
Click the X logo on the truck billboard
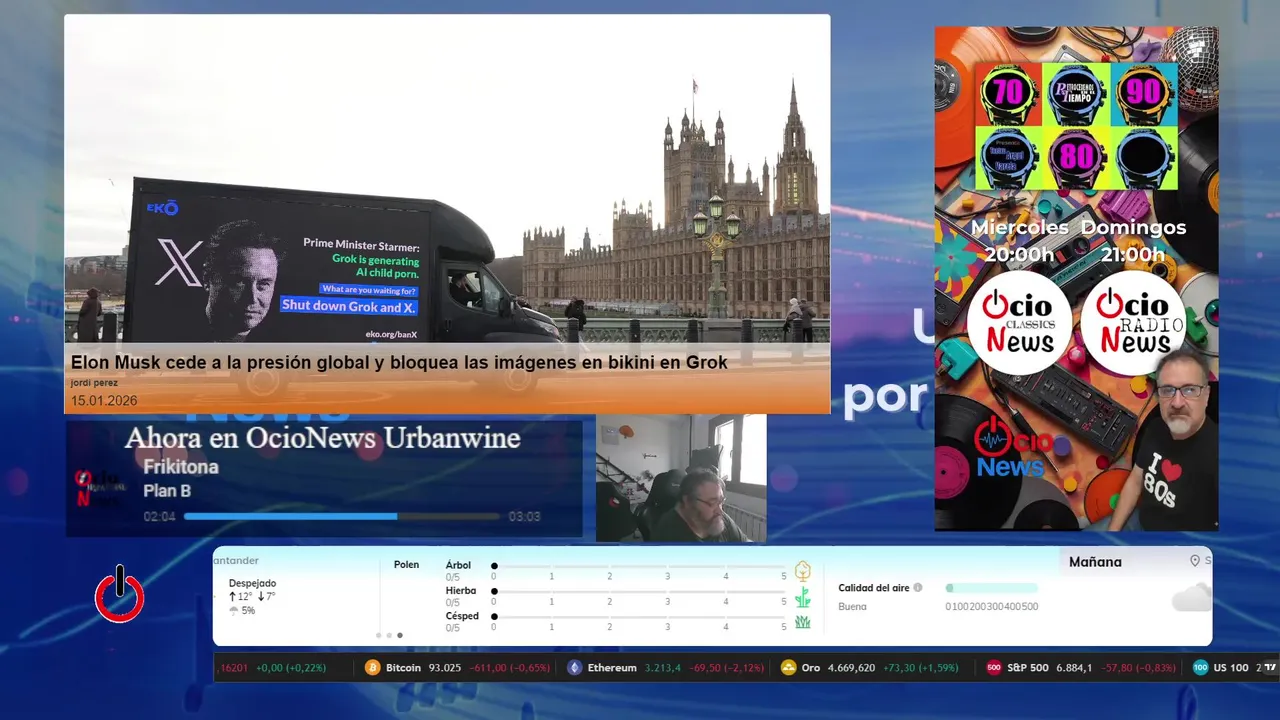coord(179,262)
